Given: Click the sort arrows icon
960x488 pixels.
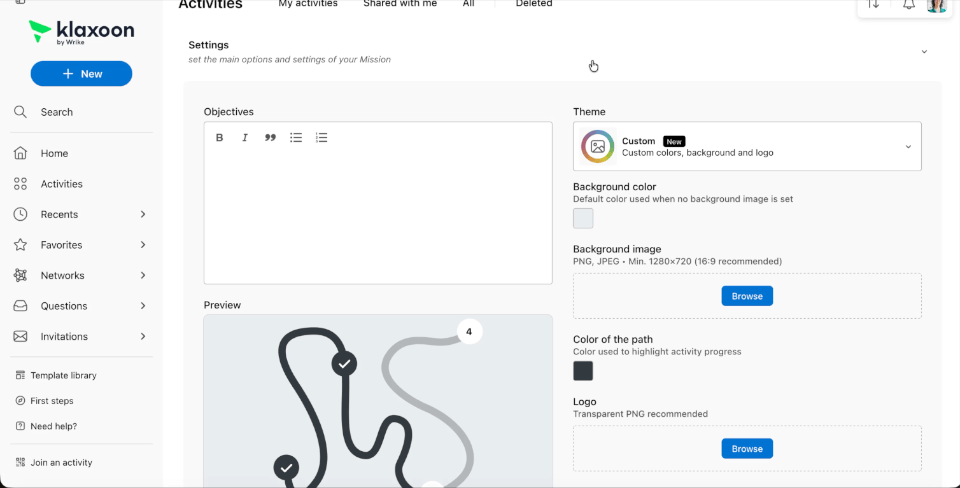Looking at the screenshot, I should click(874, 4).
